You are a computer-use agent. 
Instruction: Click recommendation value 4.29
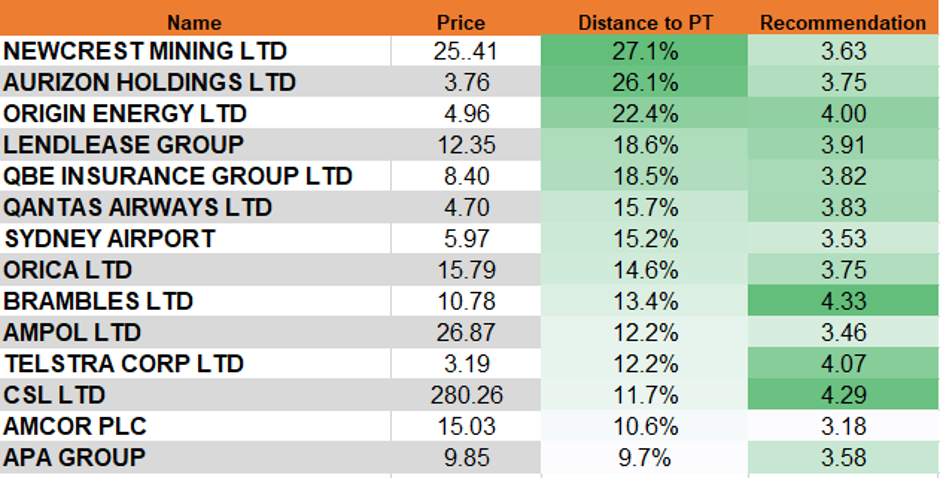(x=843, y=394)
